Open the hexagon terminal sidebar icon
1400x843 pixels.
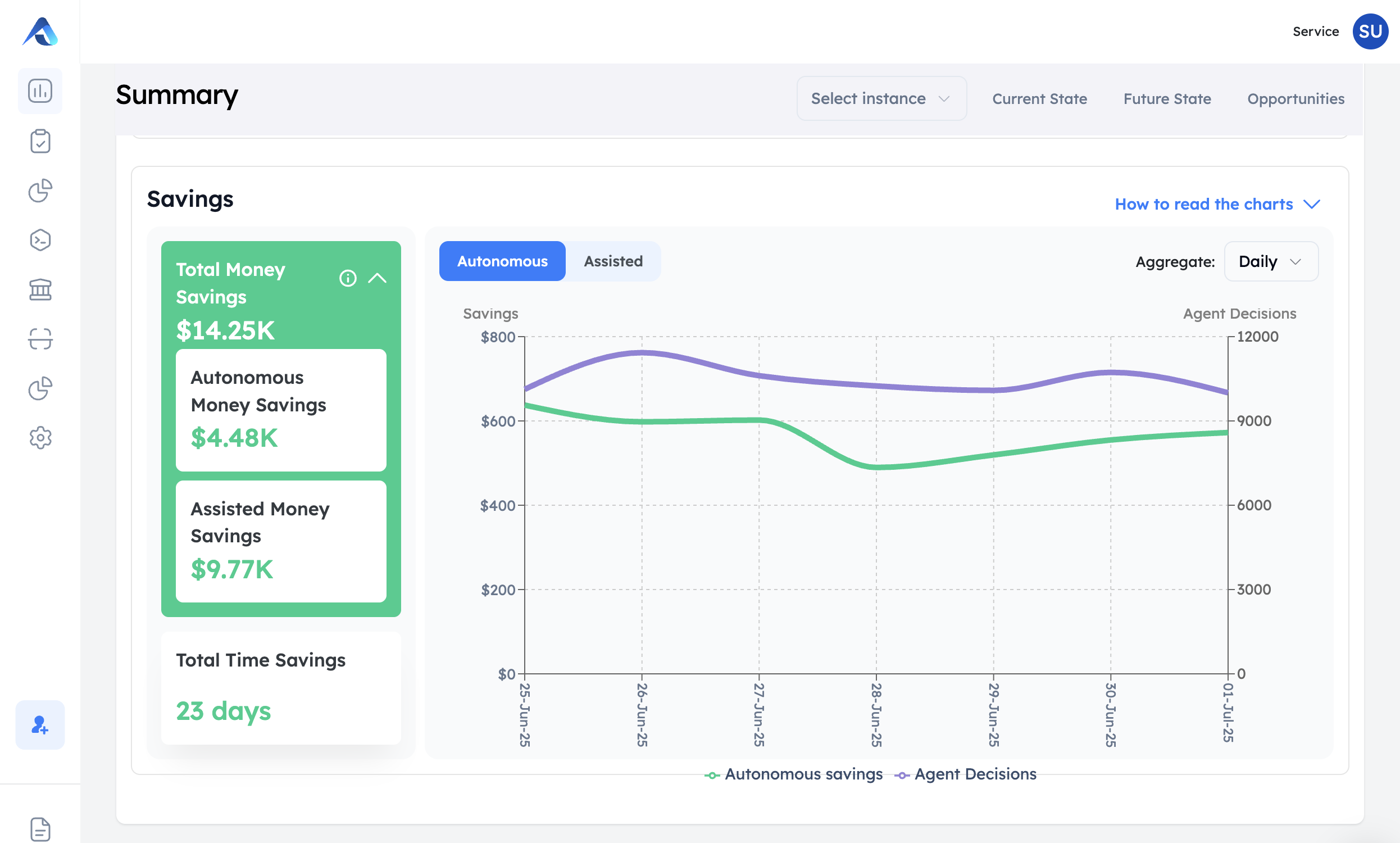tap(40, 240)
